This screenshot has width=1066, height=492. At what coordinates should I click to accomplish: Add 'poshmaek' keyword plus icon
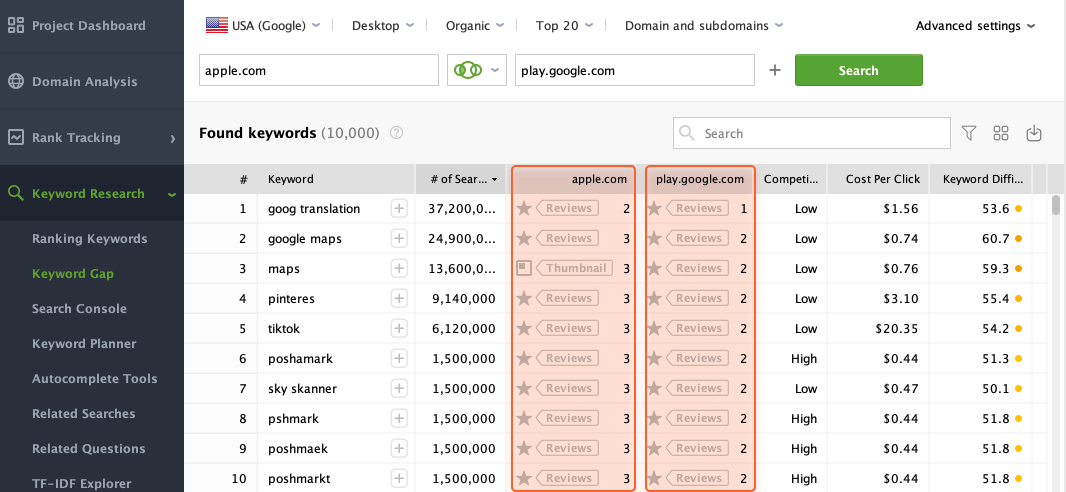[x=399, y=449]
